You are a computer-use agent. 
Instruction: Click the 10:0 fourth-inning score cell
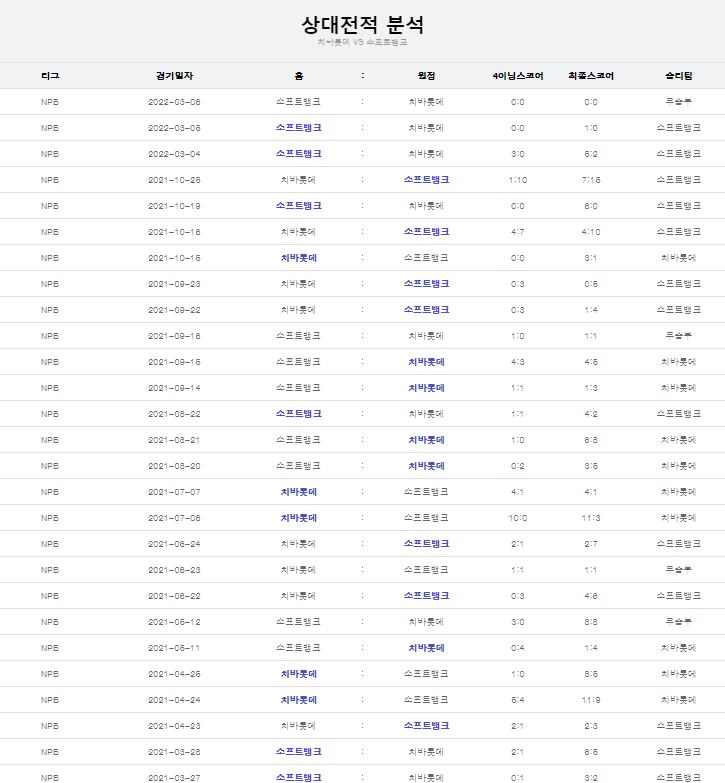518,518
